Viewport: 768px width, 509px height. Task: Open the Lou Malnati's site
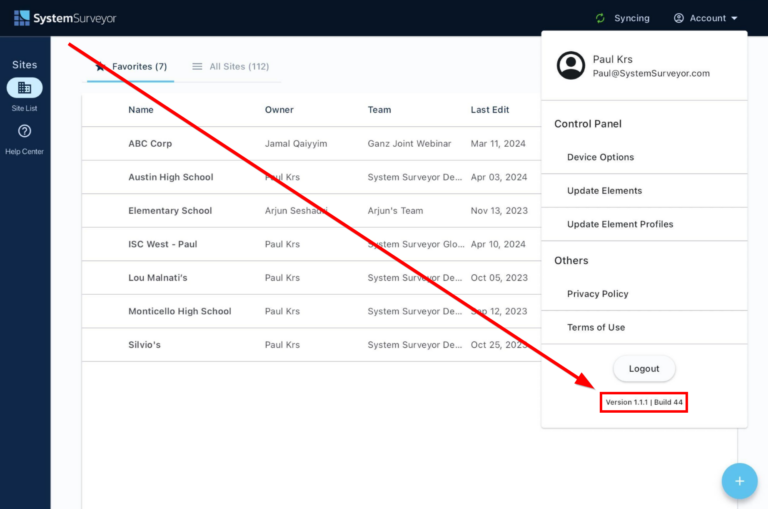click(158, 278)
